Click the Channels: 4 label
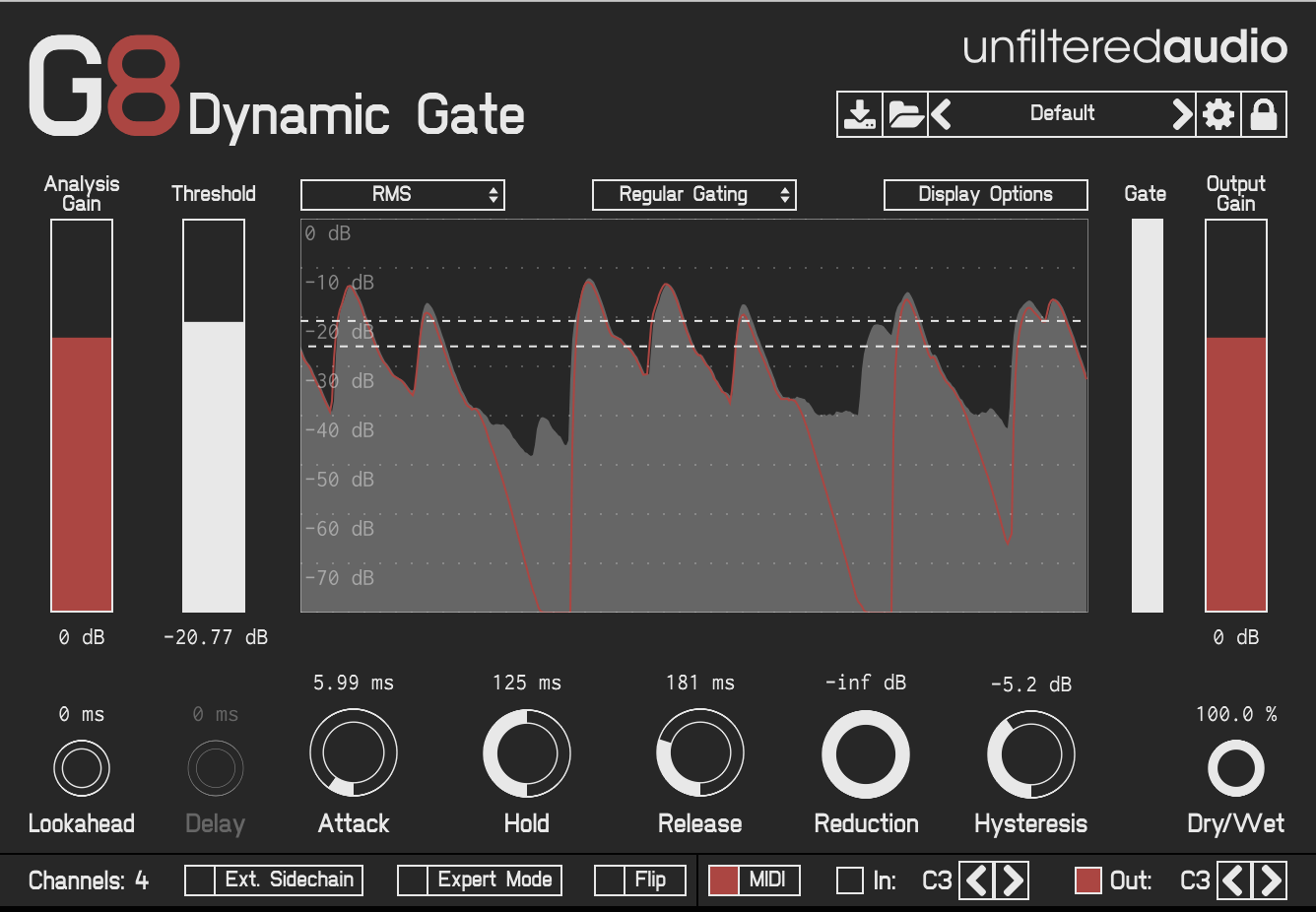1316x912 pixels. pos(89,880)
